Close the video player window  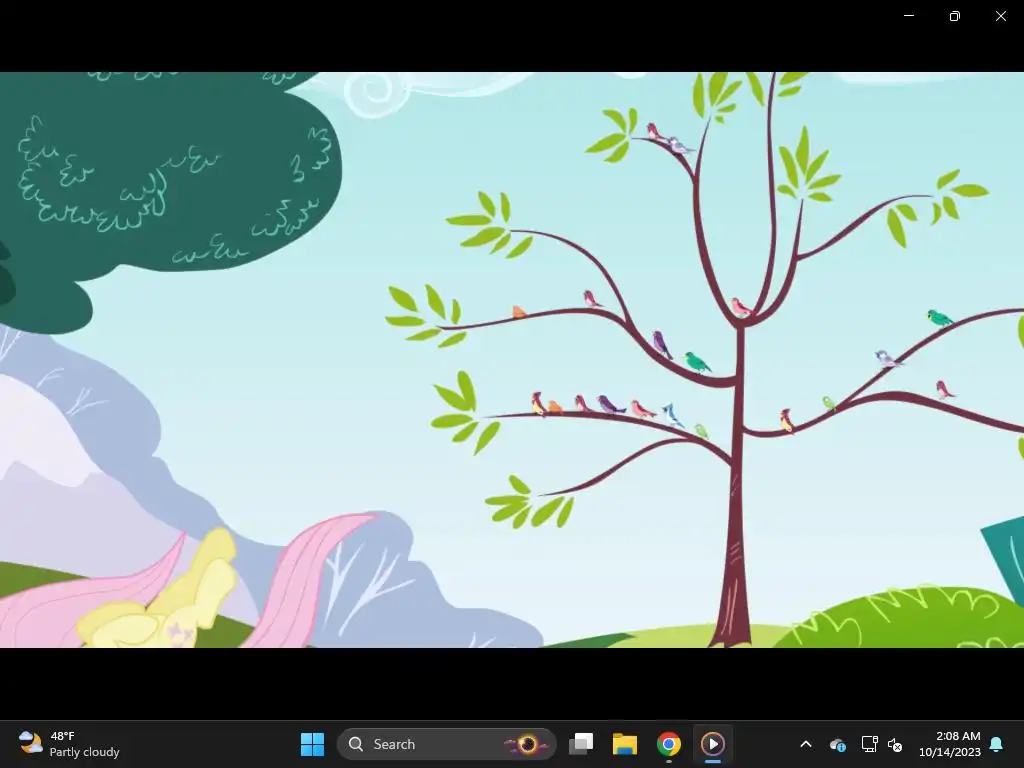[x=1000, y=16]
